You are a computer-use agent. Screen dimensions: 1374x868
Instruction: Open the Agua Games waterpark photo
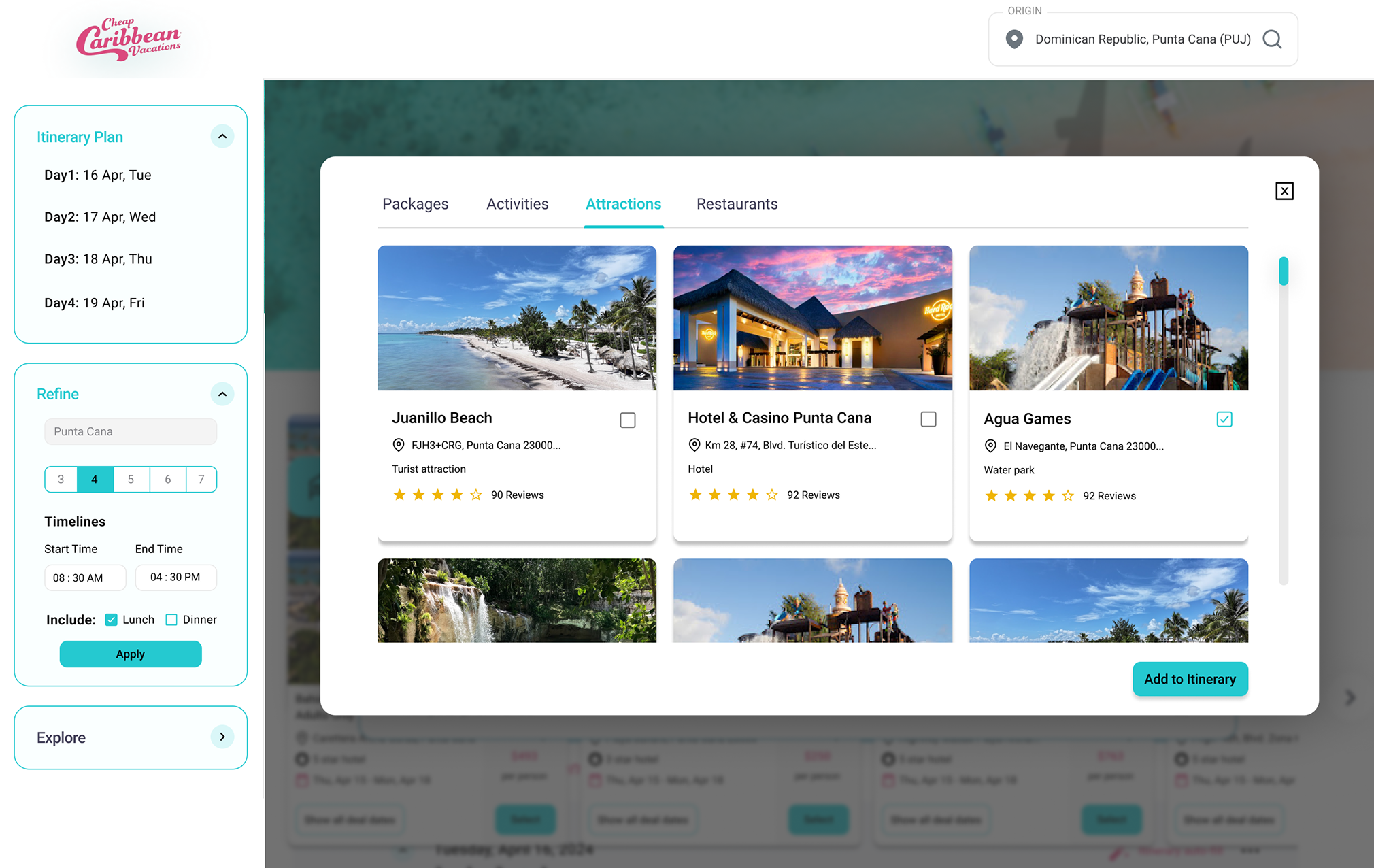1109,318
